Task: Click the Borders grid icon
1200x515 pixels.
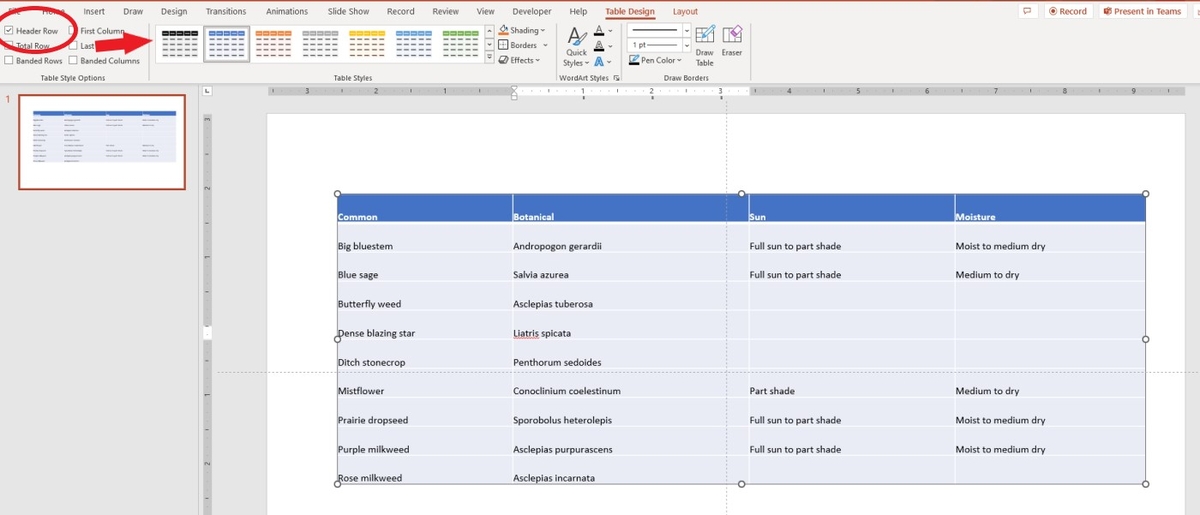Action: click(x=503, y=45)
